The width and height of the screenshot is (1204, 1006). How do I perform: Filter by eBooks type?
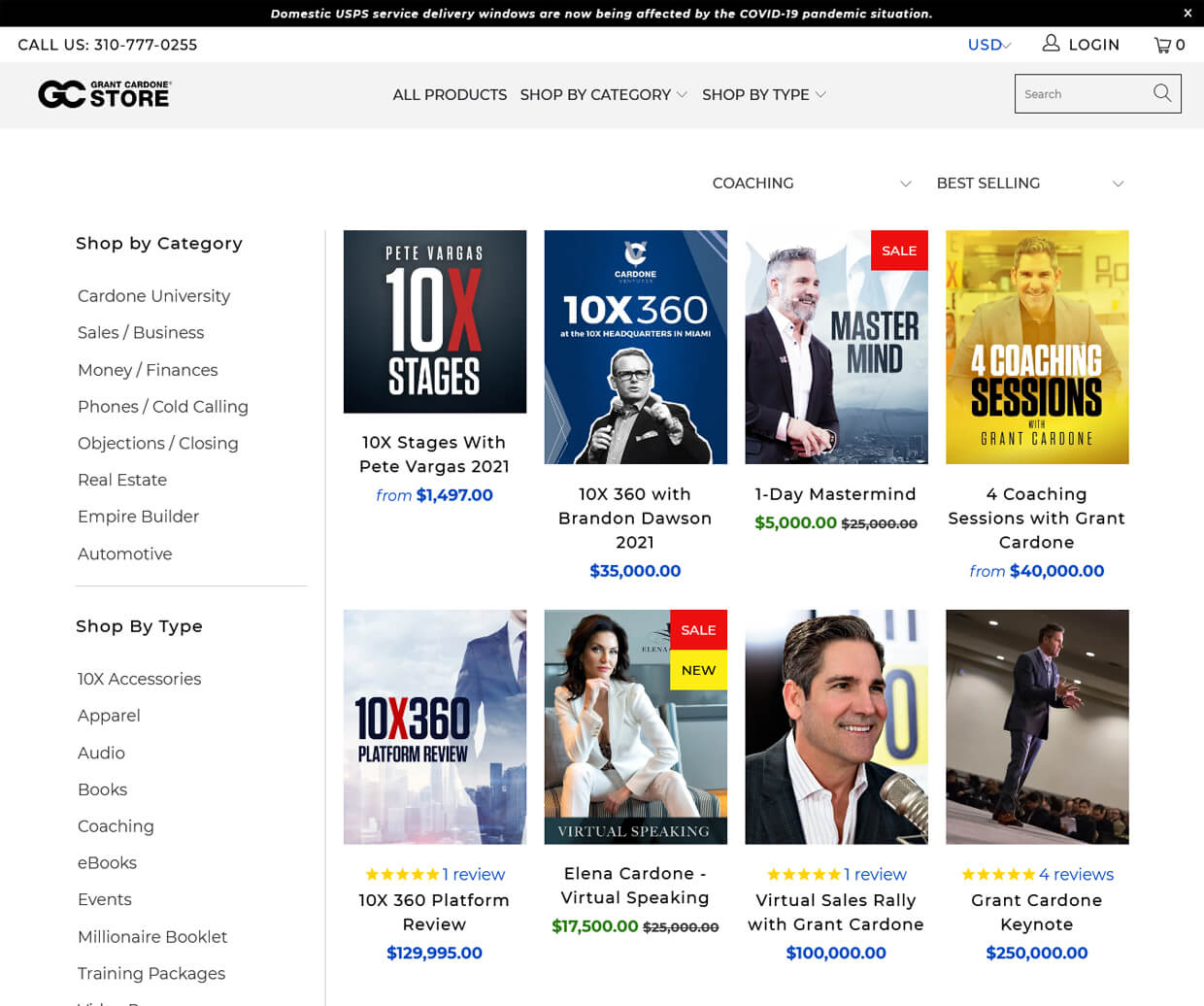point(107,862)
